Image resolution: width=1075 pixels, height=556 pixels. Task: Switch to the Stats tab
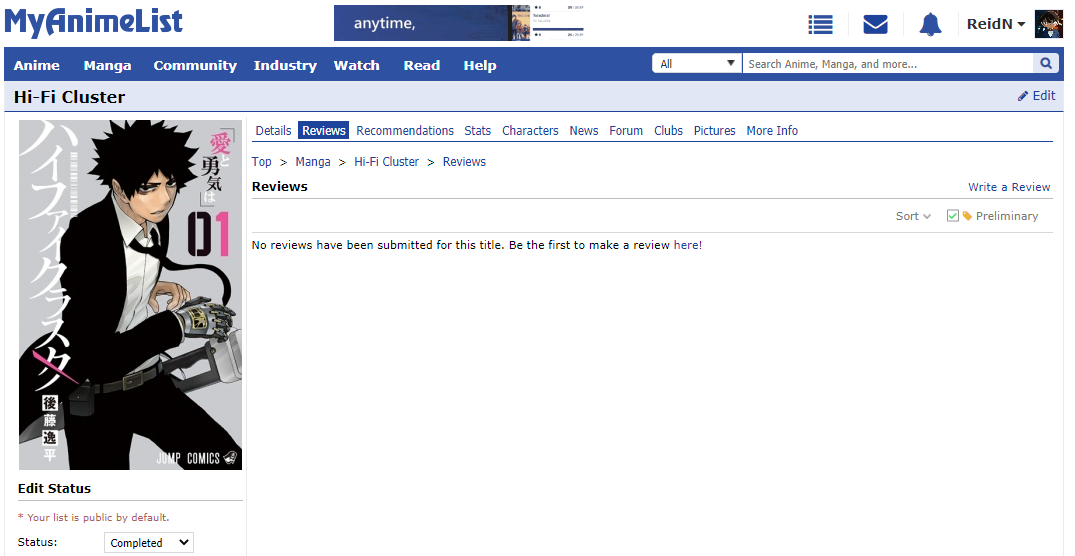(478, 130)
